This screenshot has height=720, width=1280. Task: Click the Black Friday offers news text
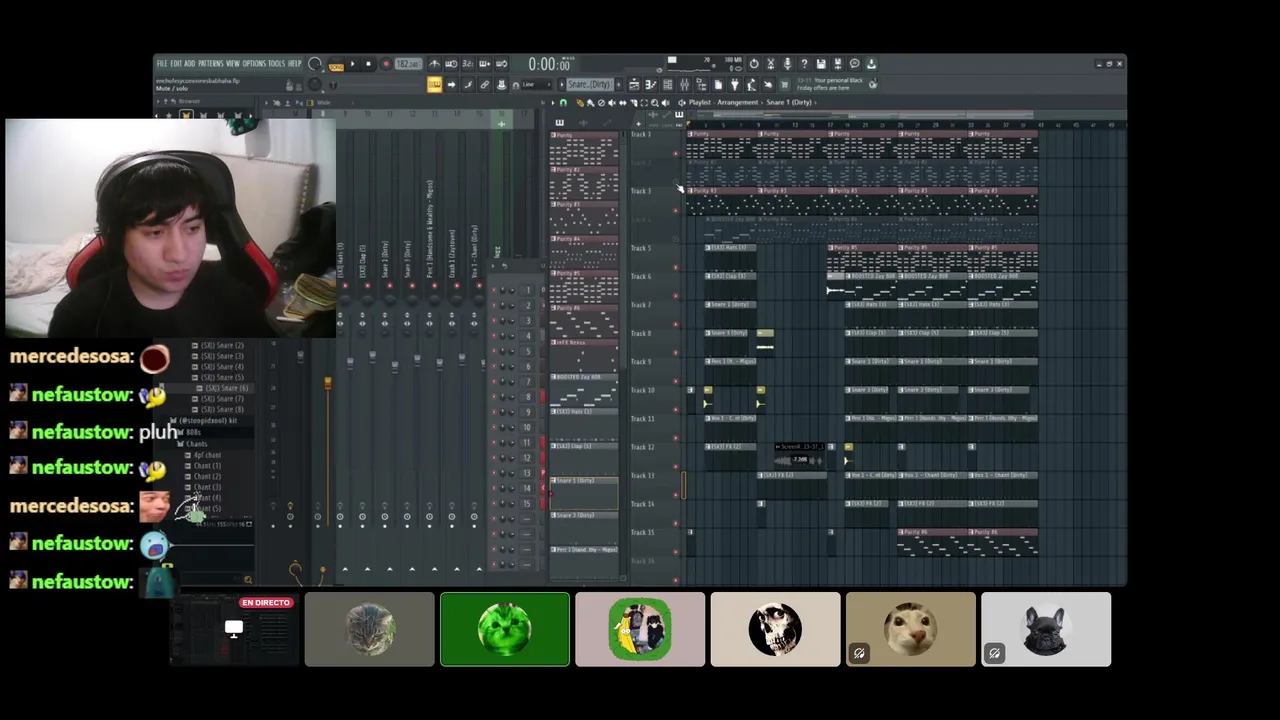point(830,84)
